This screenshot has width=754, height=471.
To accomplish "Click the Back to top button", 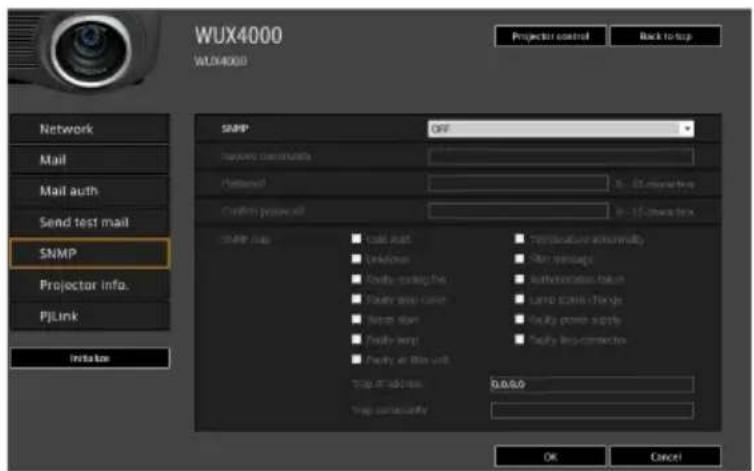I will click(x=666, y=36).
